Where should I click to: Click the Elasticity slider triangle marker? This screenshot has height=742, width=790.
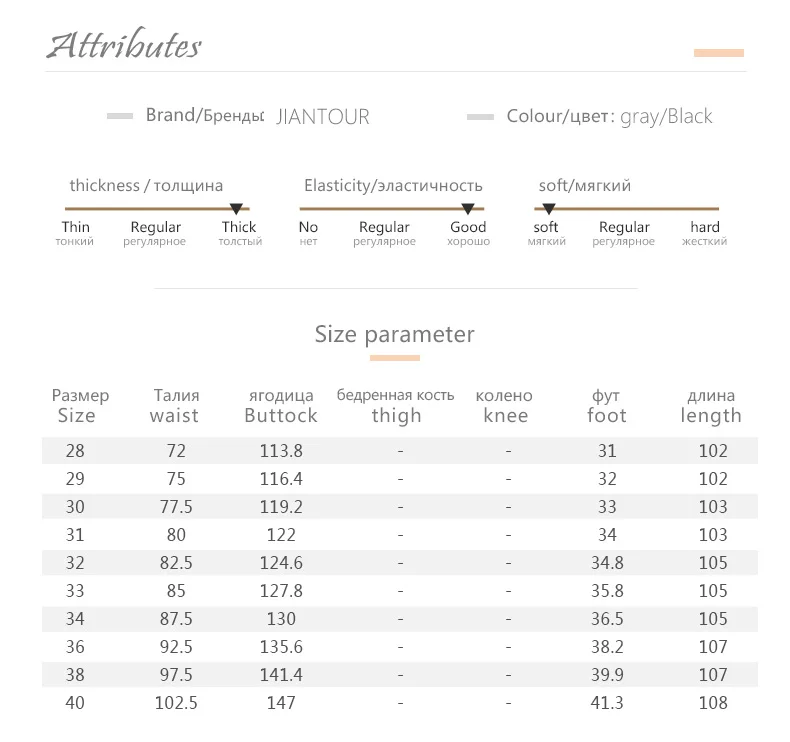click(x=468, y=209)
